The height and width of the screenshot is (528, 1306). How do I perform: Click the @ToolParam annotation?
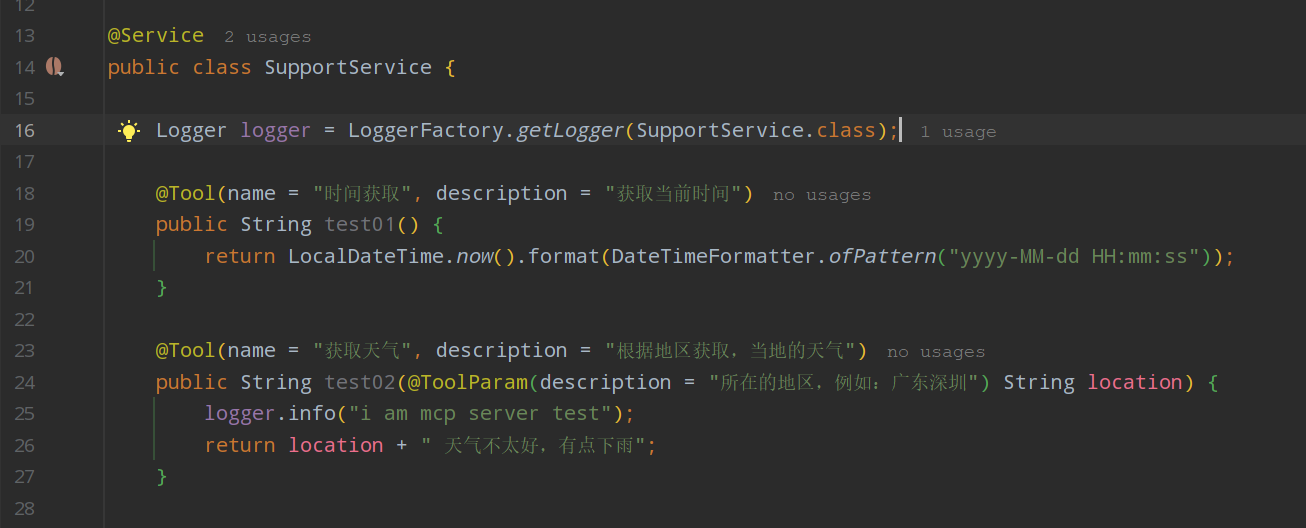[468, 382]
